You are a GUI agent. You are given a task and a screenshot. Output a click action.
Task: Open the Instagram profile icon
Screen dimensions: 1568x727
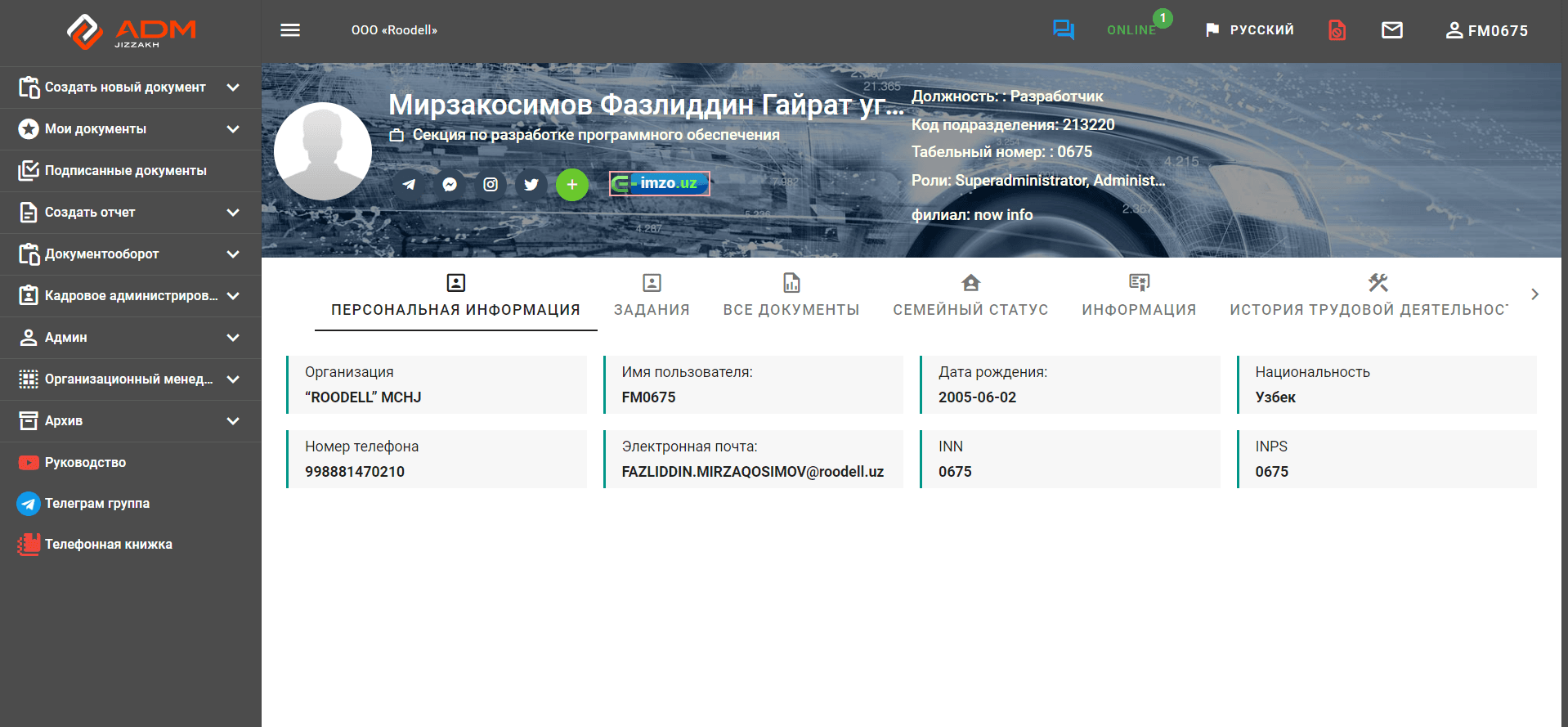click(491, 185)
